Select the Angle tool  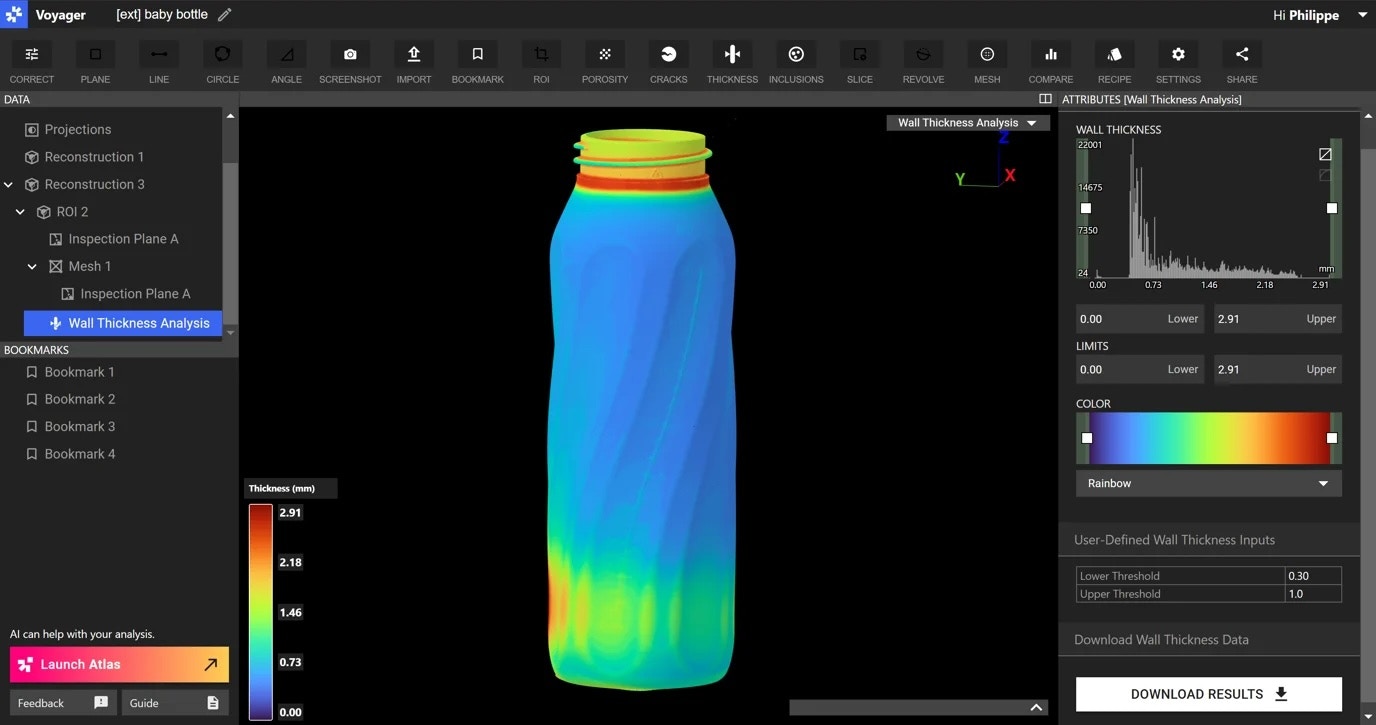(286, 63)
